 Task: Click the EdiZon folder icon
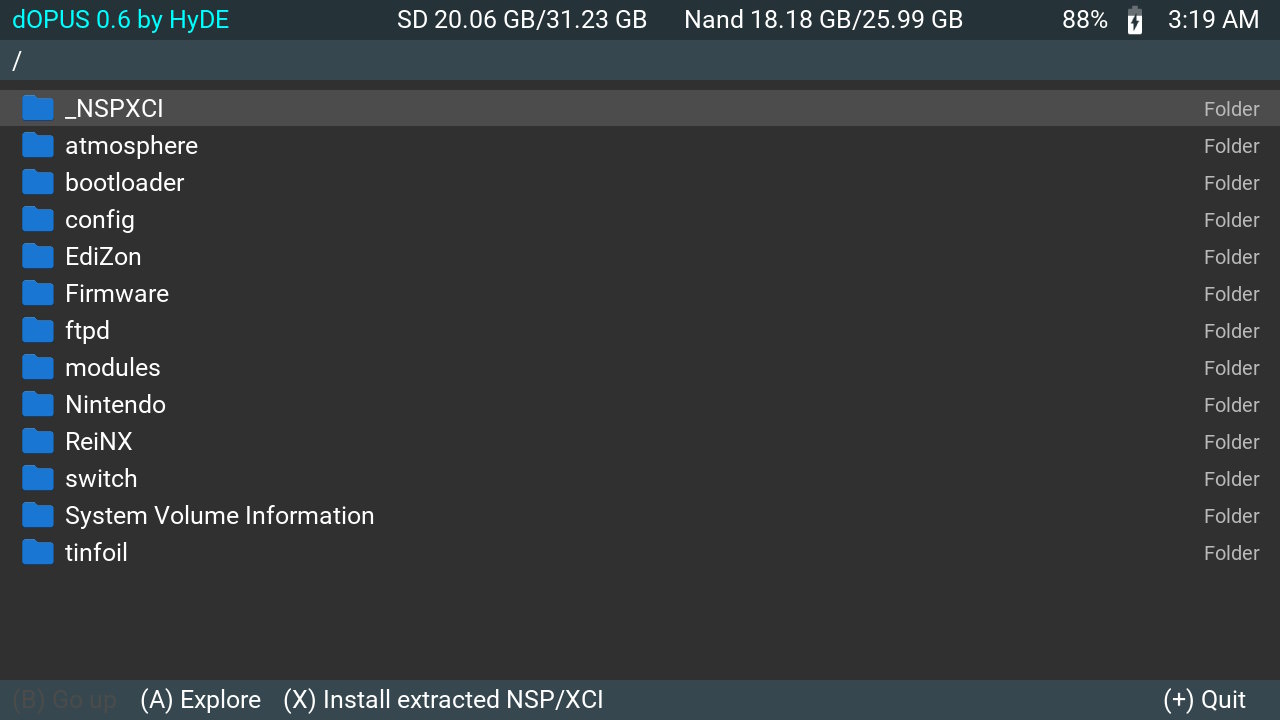(x=37, y=256)
